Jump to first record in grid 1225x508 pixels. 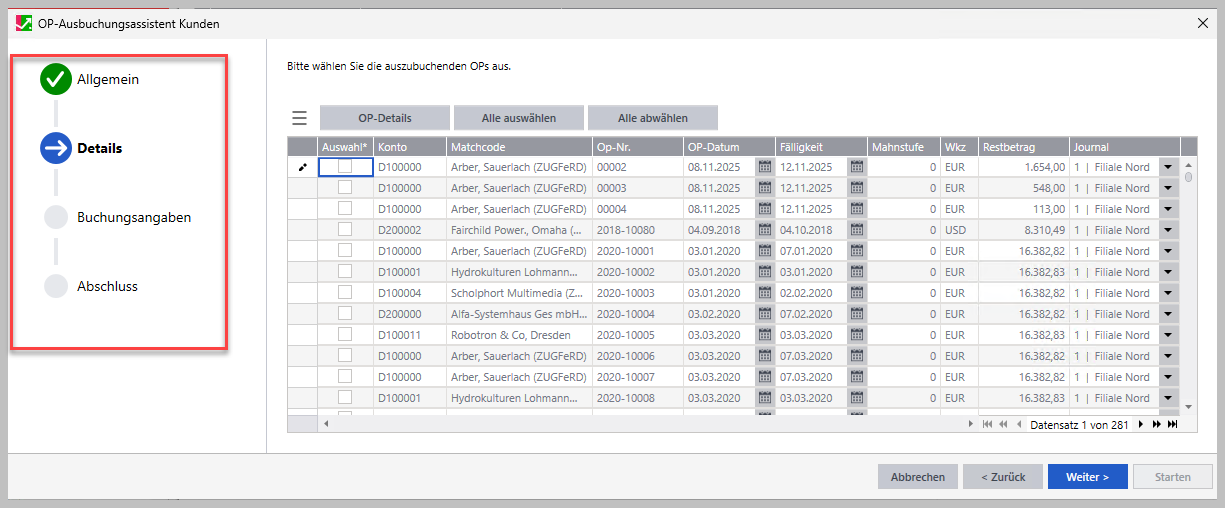pyautogui.click(x=988, y=425)
